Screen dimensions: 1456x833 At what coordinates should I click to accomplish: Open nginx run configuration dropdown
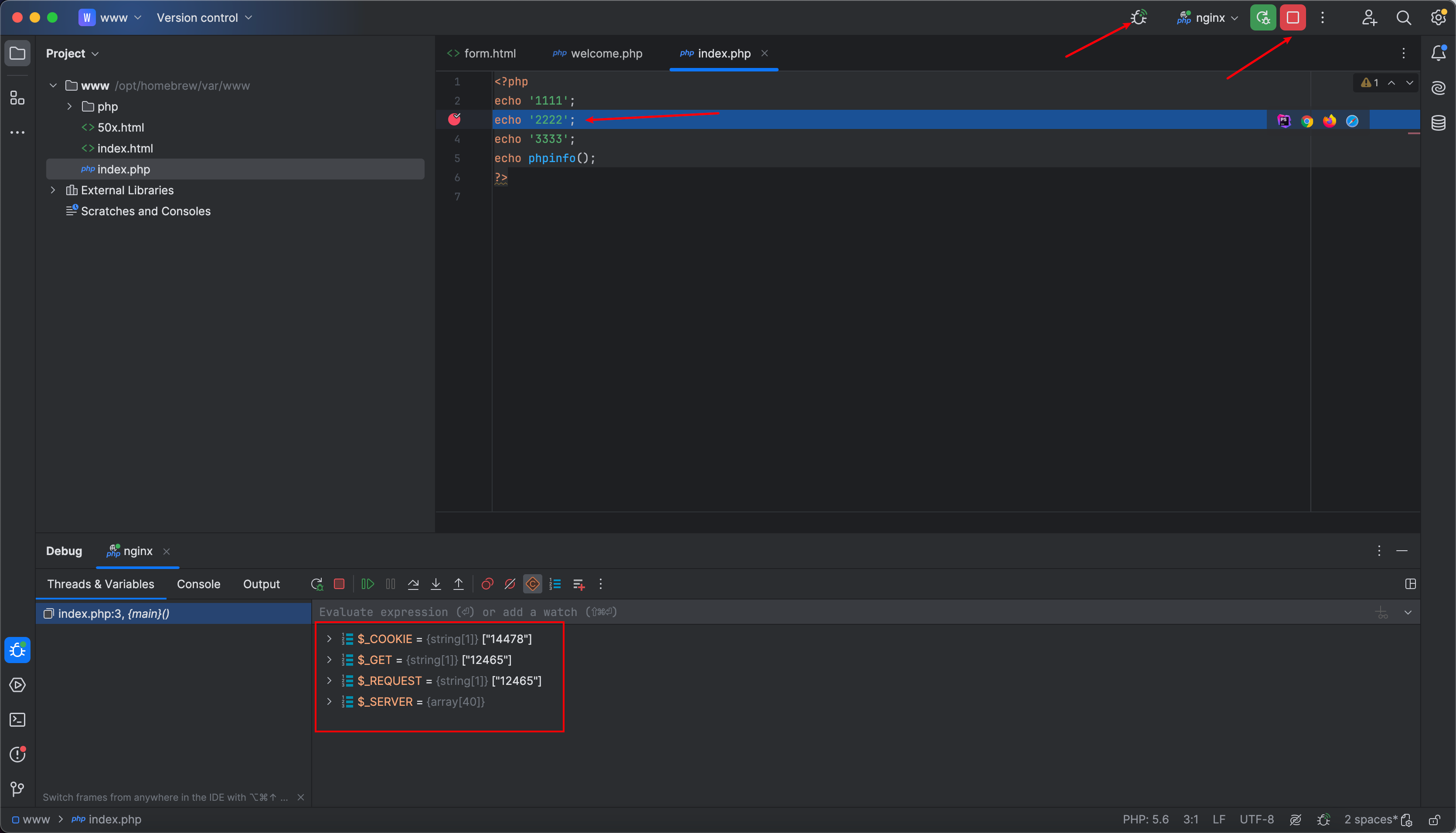coord(1208,18)
